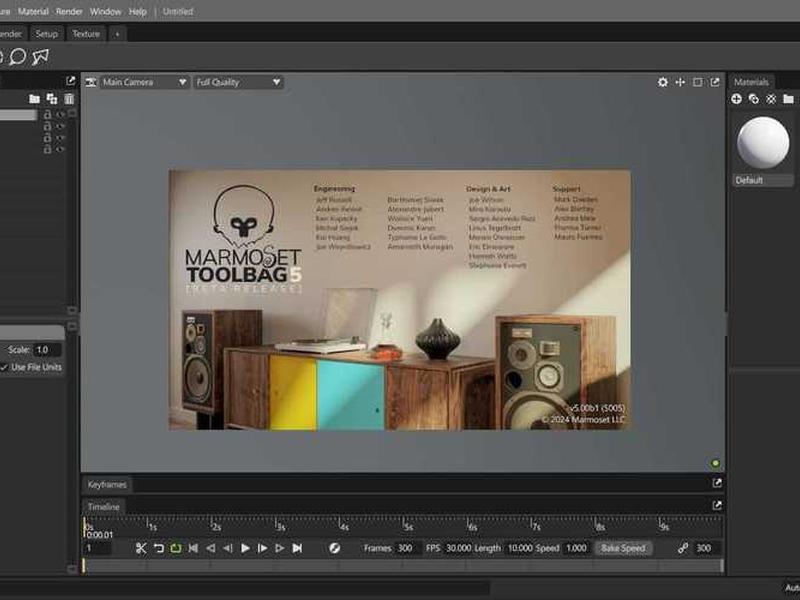Duplicate the selected scene object
Screen dimensions: 800x600
tap(52, 98)
